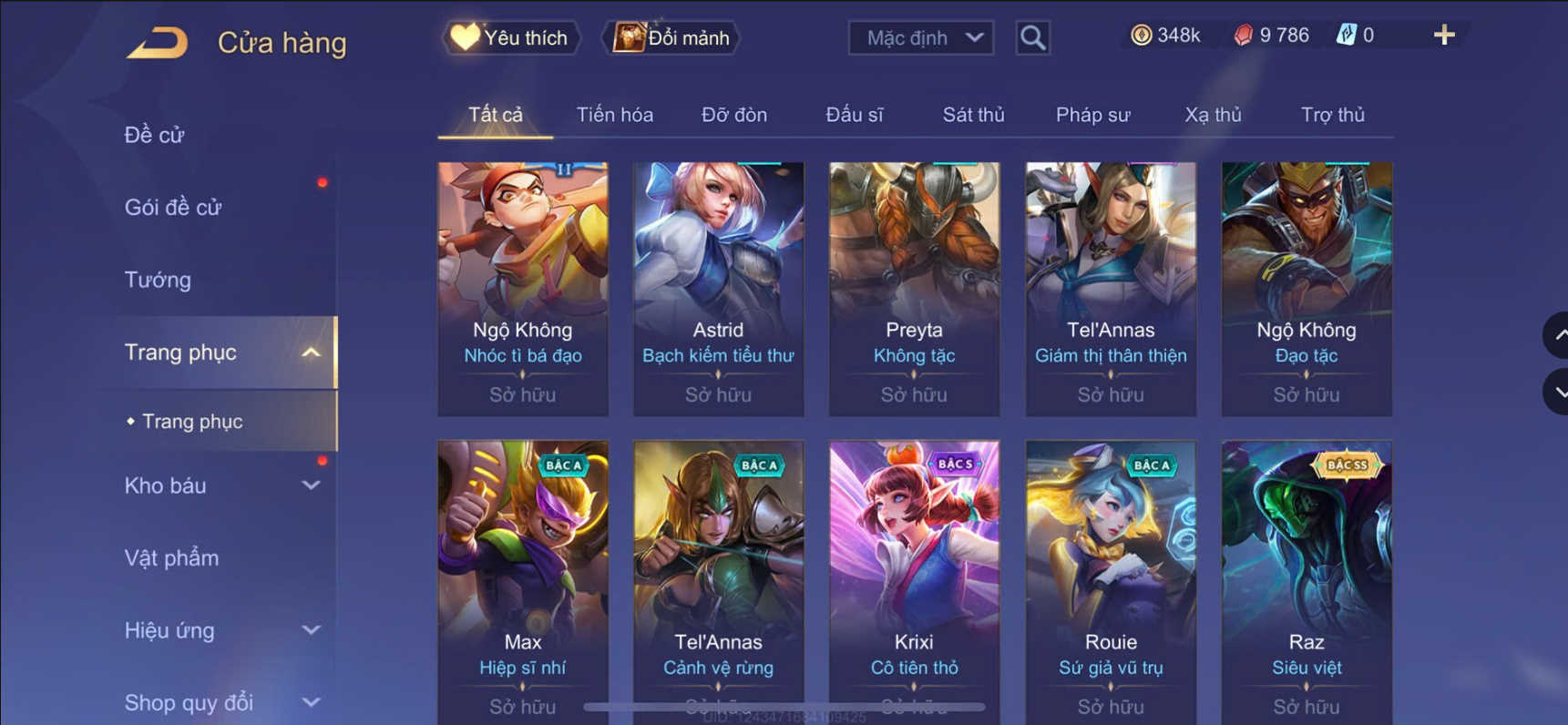Go back using the return arrow icon

157,43
